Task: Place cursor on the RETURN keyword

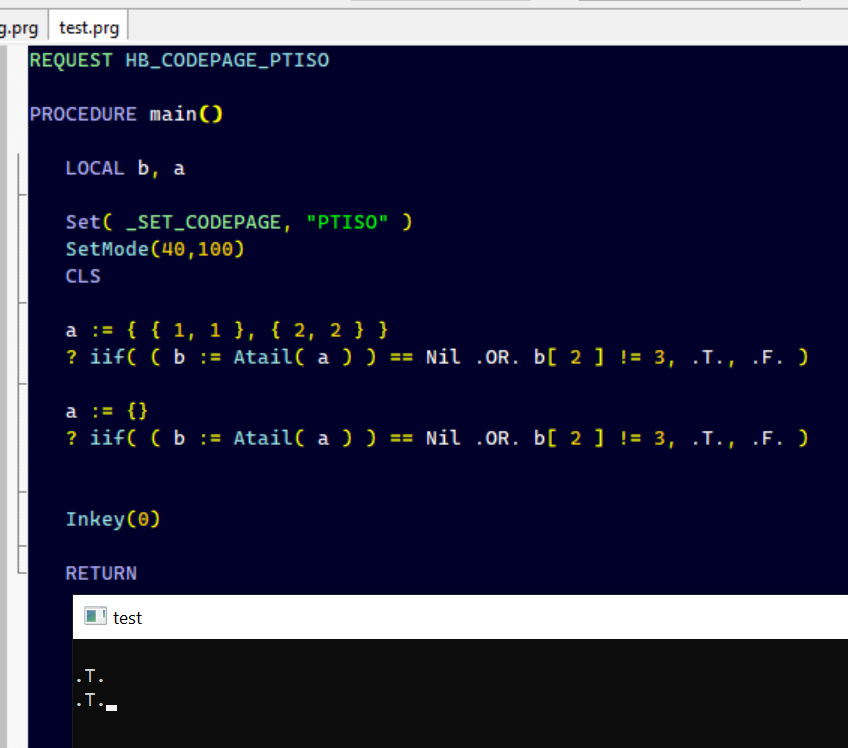Action: tap(101, 573)
